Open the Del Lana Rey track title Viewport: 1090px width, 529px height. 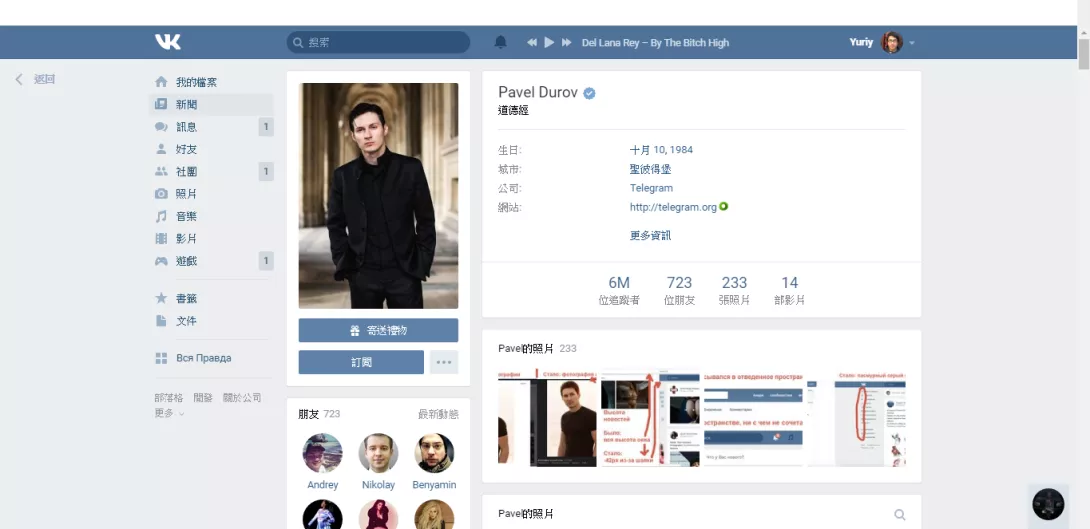(655, 42)
